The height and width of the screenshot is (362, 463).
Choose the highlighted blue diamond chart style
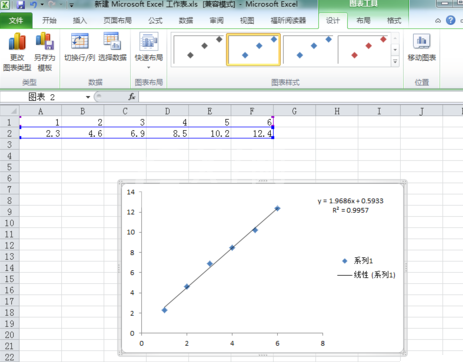253,49
